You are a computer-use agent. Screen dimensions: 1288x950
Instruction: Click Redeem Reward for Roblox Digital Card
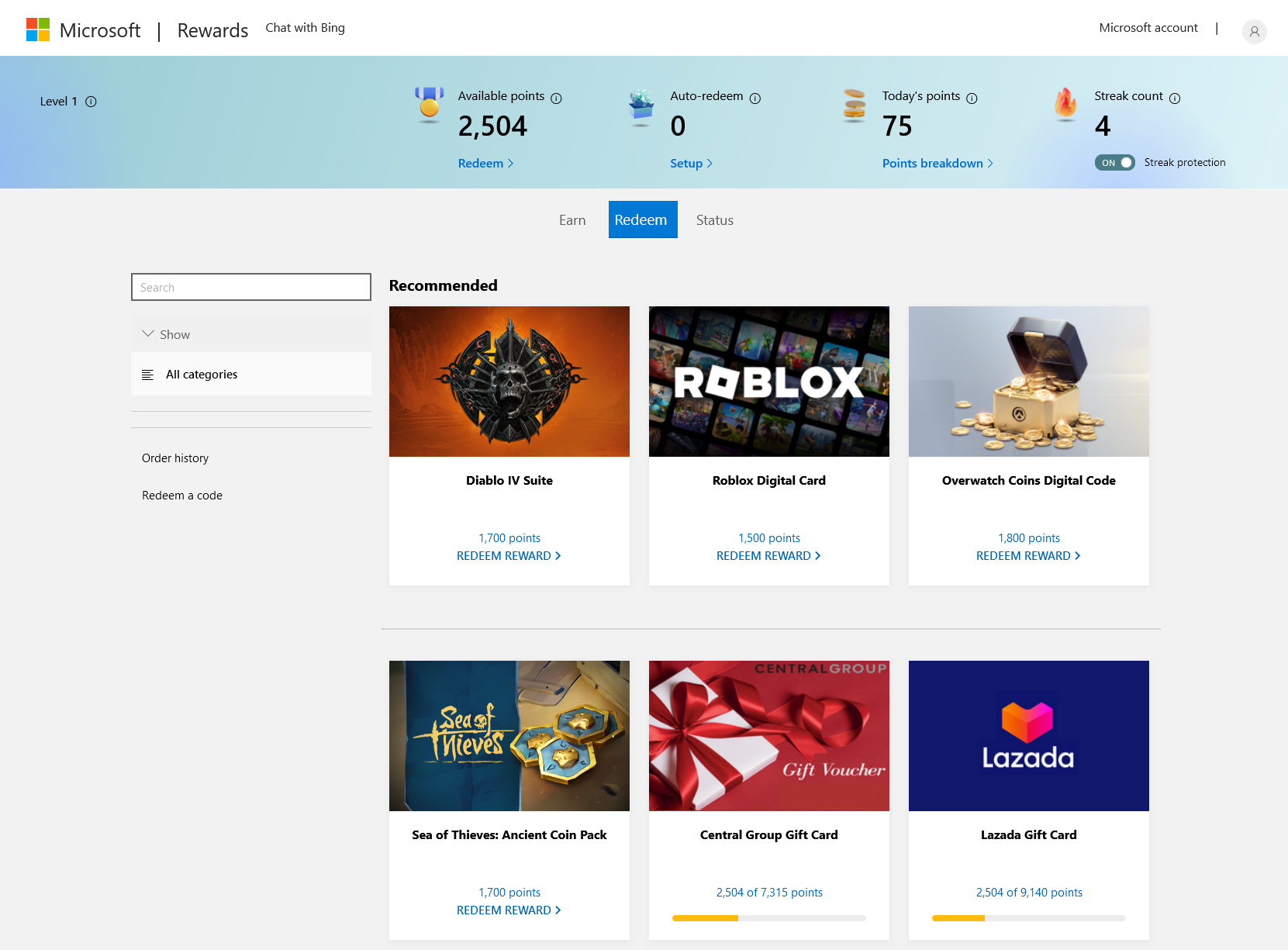coord(768,556)
